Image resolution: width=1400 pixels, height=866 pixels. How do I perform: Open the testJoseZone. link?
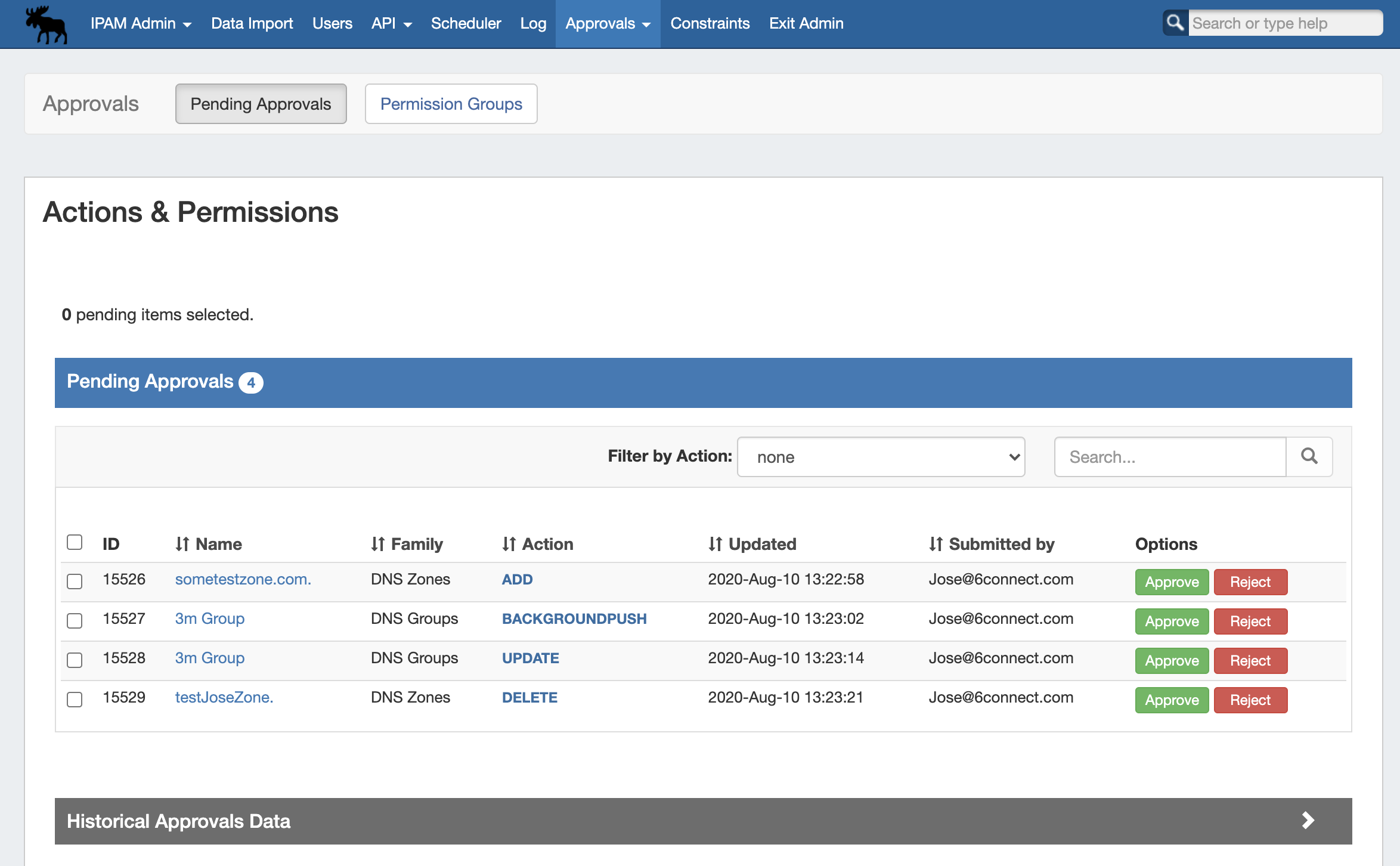click(224, 697)
